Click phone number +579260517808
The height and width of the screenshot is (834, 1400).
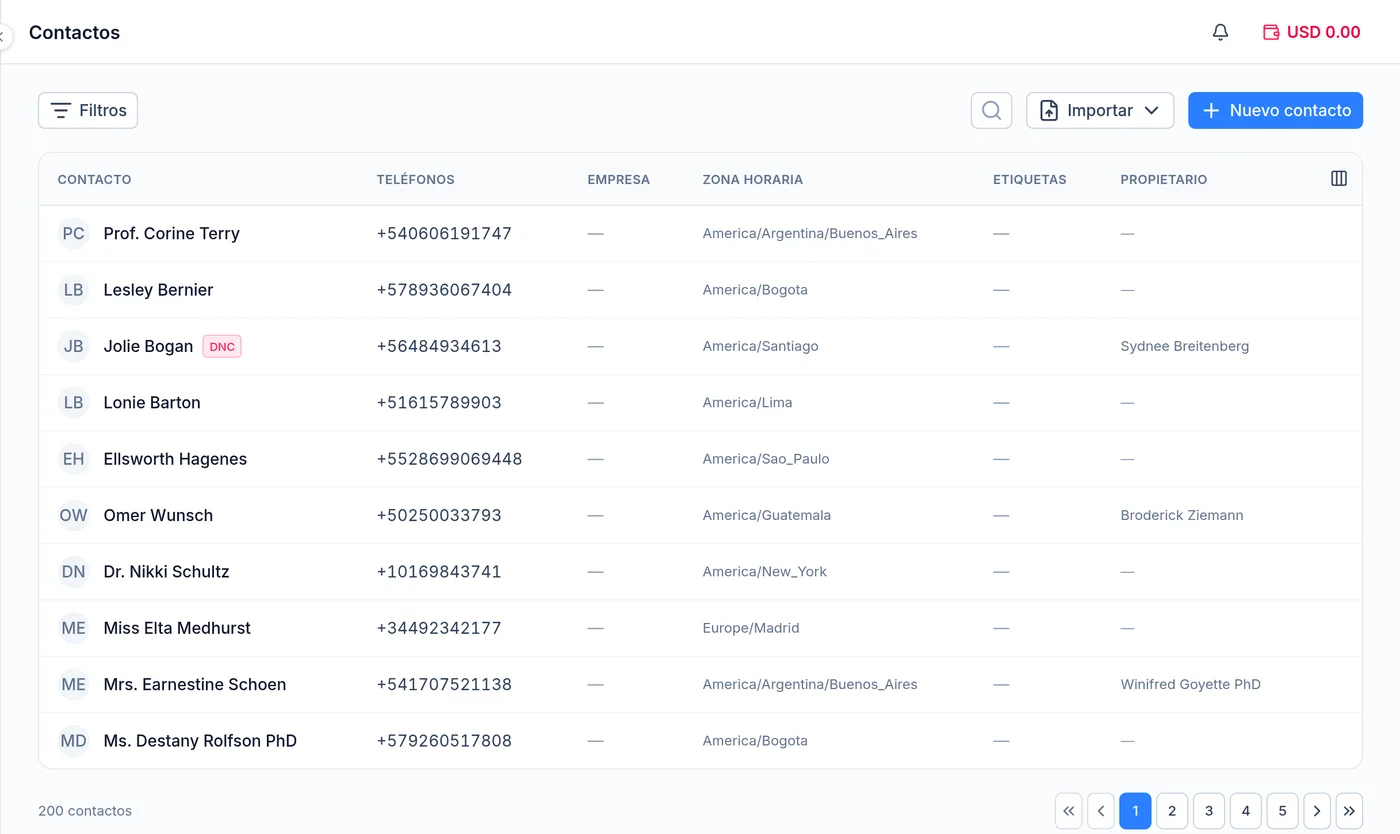(444, 741)
